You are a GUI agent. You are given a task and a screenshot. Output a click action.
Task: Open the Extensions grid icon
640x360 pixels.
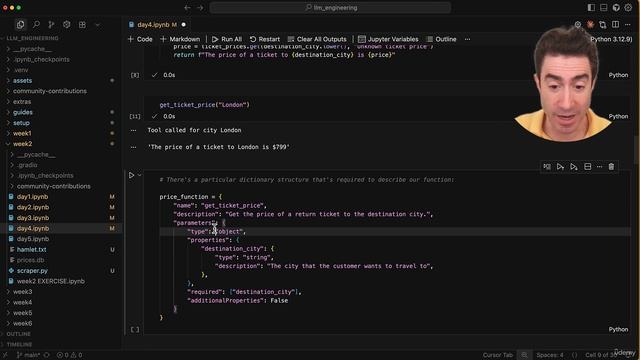pos(82,24)
